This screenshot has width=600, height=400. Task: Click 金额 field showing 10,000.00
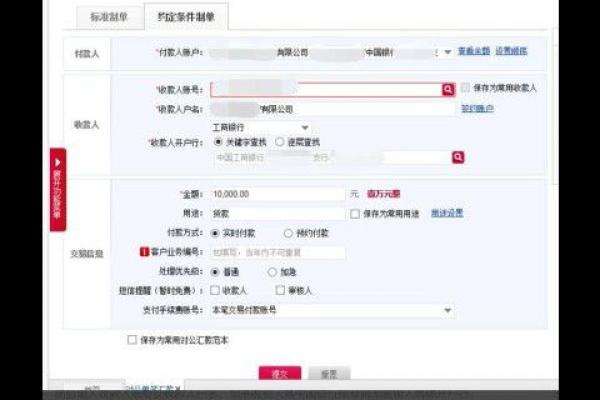[278, 194]
